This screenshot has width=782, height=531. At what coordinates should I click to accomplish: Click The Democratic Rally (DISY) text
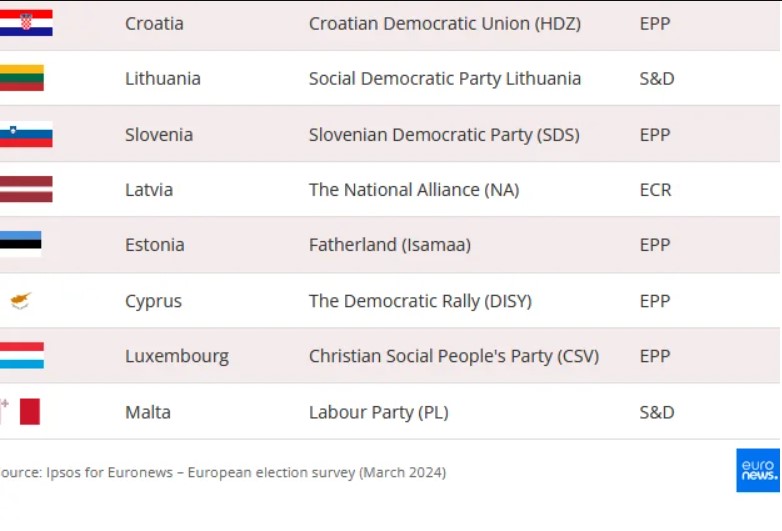tap(420, 300)
